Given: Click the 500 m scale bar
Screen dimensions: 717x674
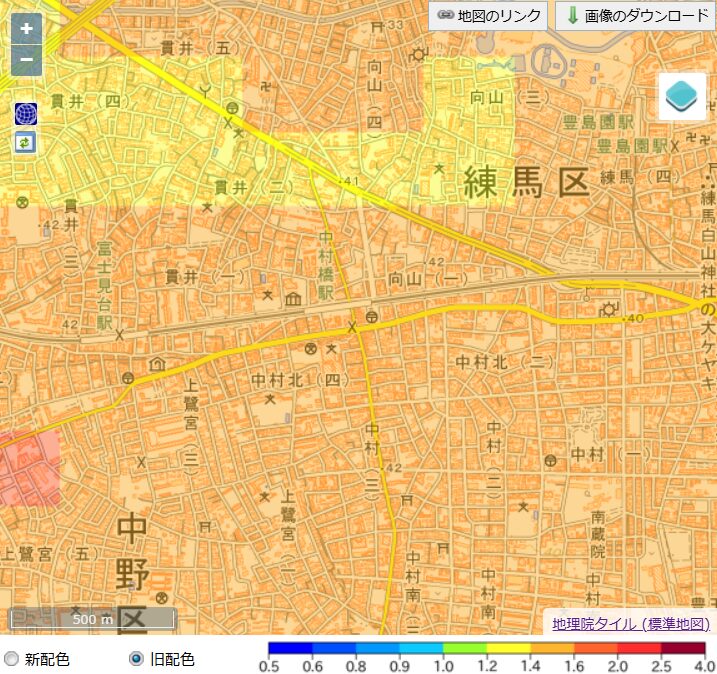Looking at the screenshot, I should tap(92, 619).
